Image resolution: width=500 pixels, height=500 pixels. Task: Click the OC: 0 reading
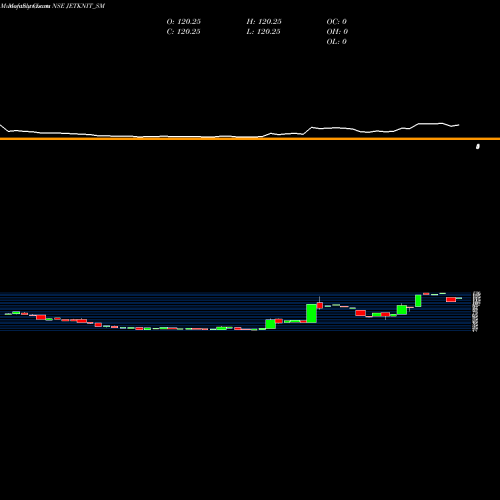coord(337,22)
